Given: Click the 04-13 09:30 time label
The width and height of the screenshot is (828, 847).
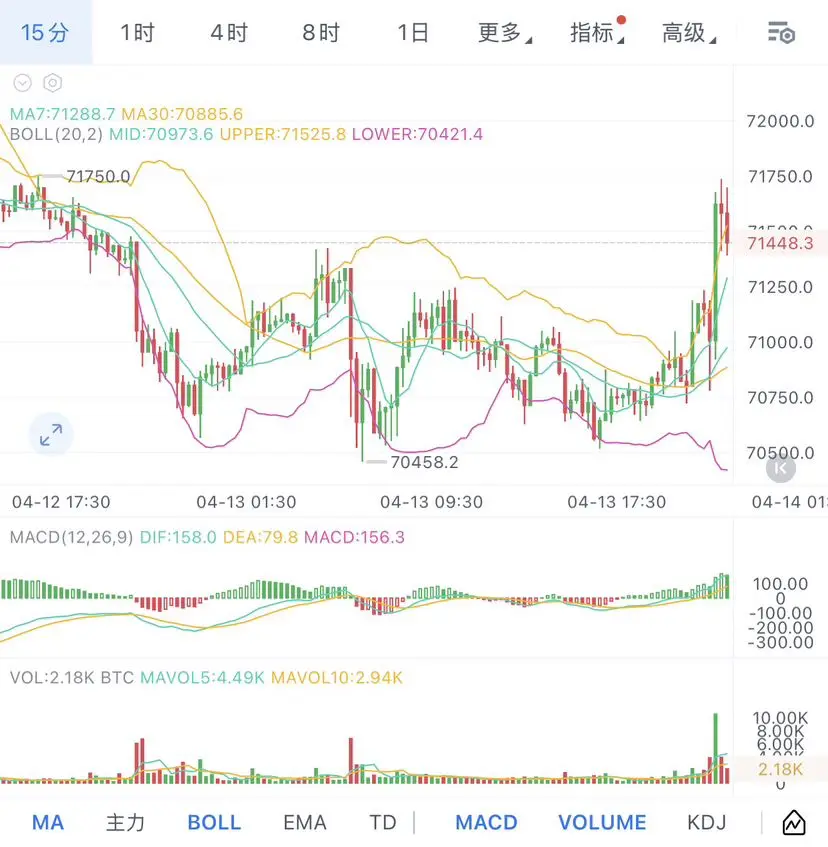Looking at the screenshot, I should pos(432,502).
